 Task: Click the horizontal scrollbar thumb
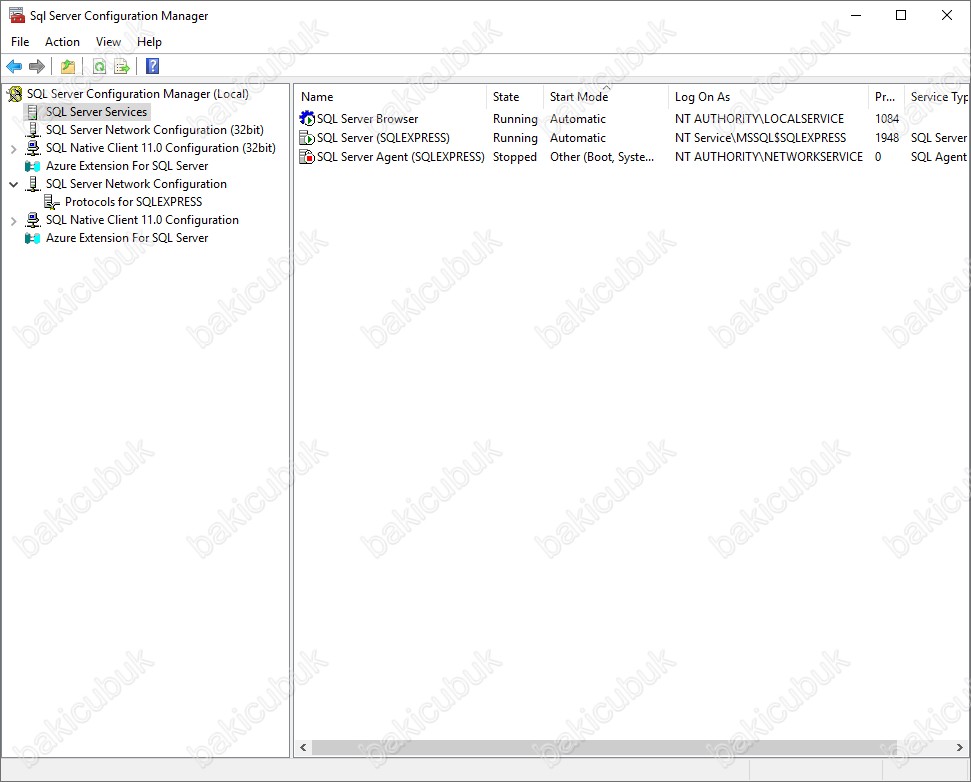604,747
